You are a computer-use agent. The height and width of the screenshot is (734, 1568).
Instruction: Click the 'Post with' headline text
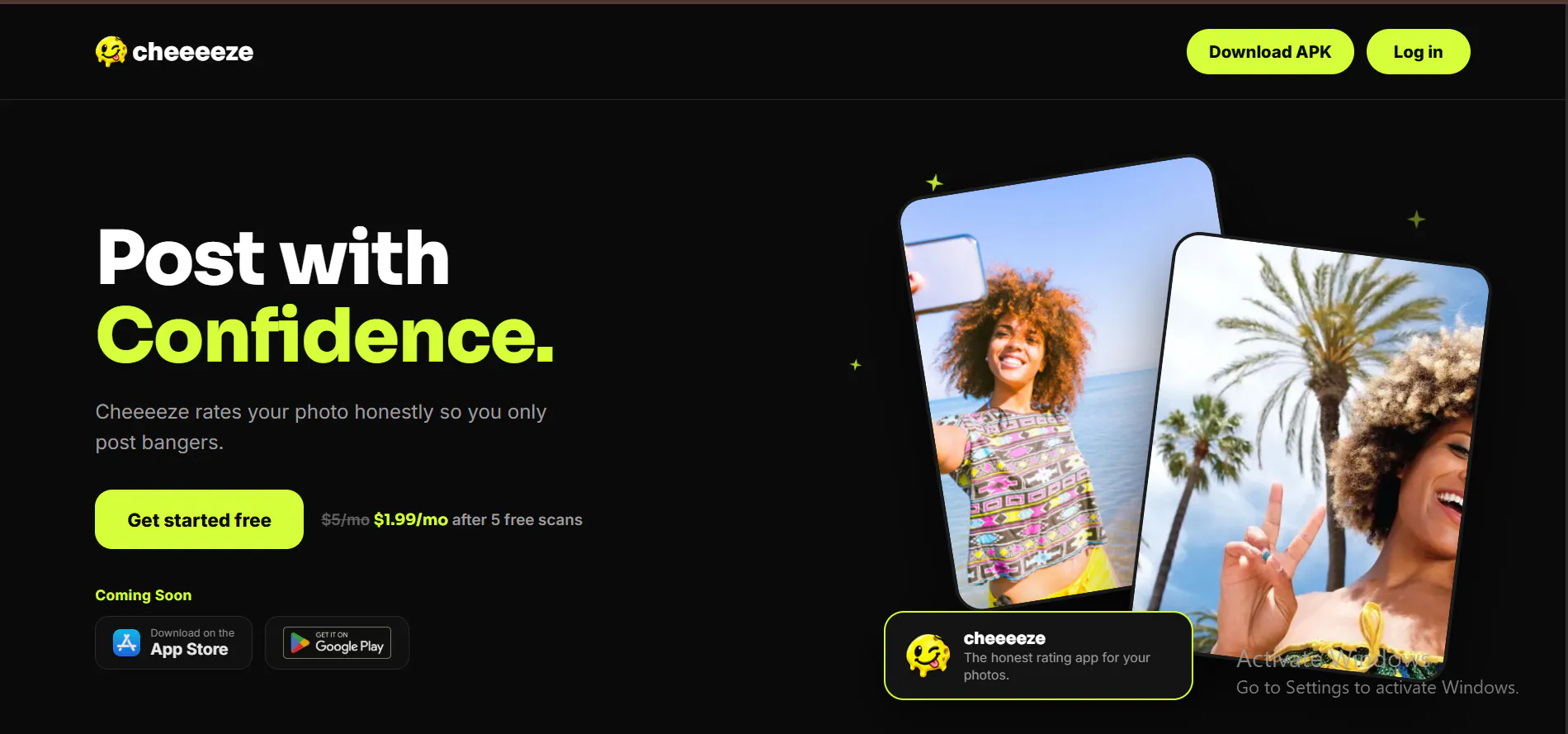[273, 257]
